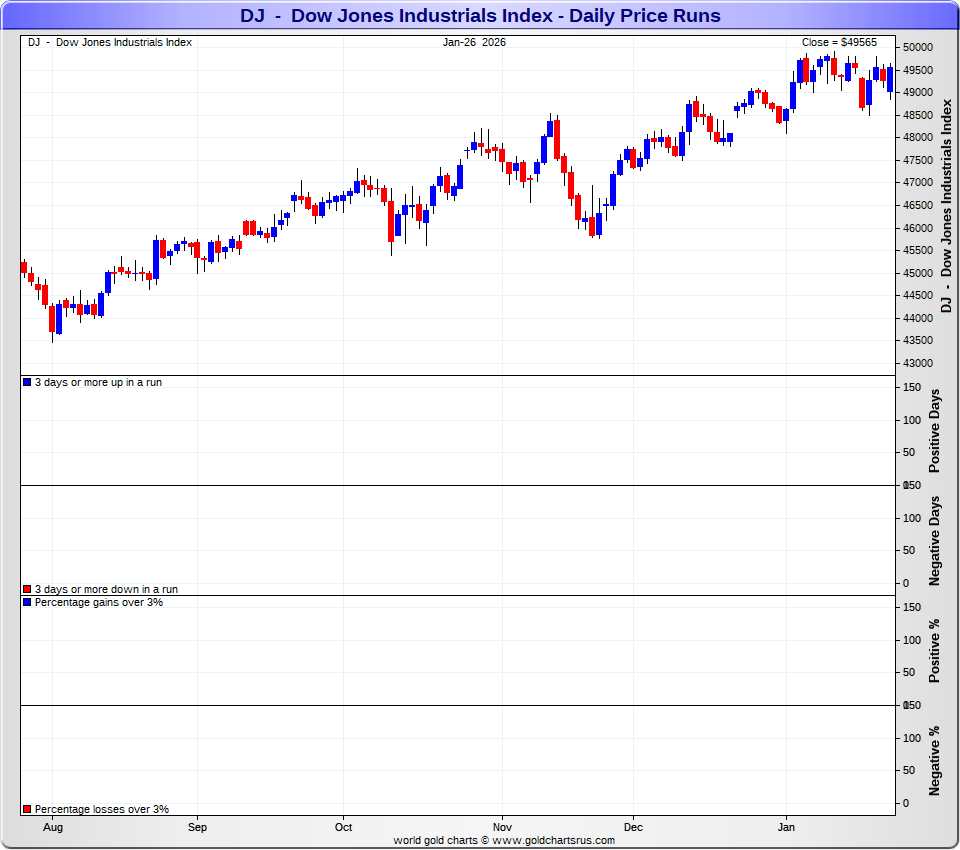960x850 pixels.
Task: Click the 43000 price axis label
Action: [x=918, y=363]
